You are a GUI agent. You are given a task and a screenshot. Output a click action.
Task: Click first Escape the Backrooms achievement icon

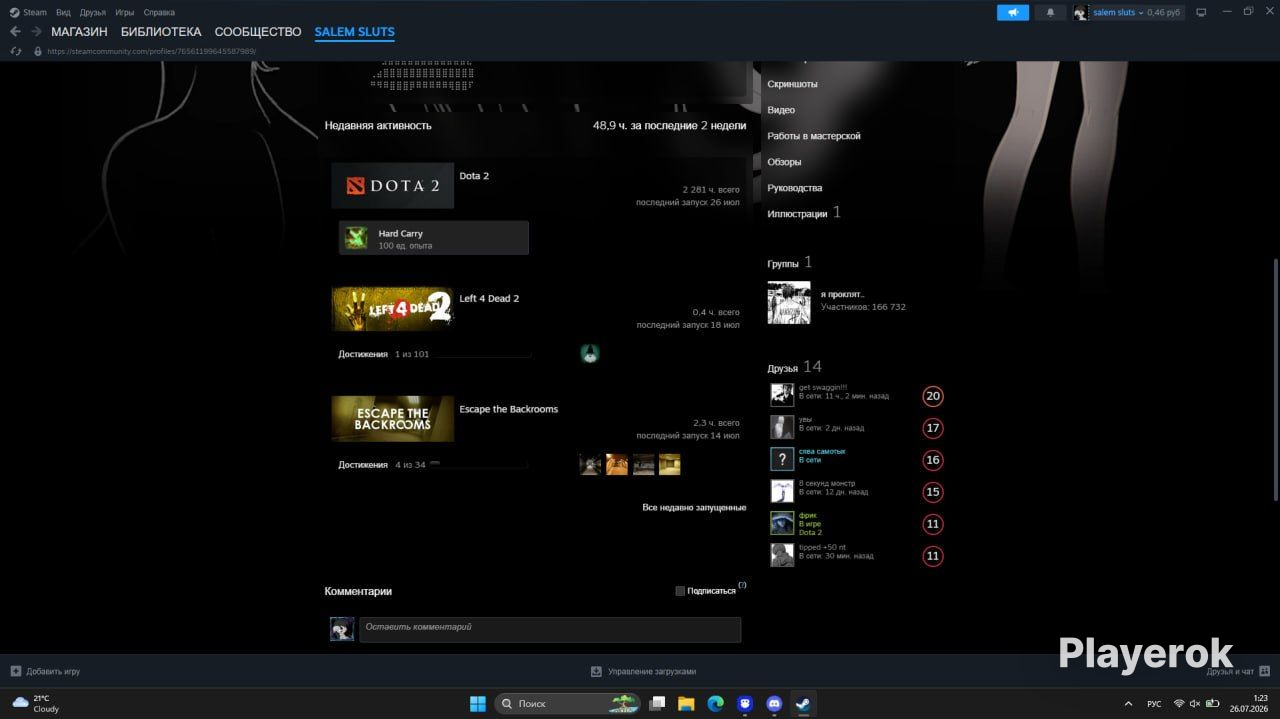[x=590, y=464]
